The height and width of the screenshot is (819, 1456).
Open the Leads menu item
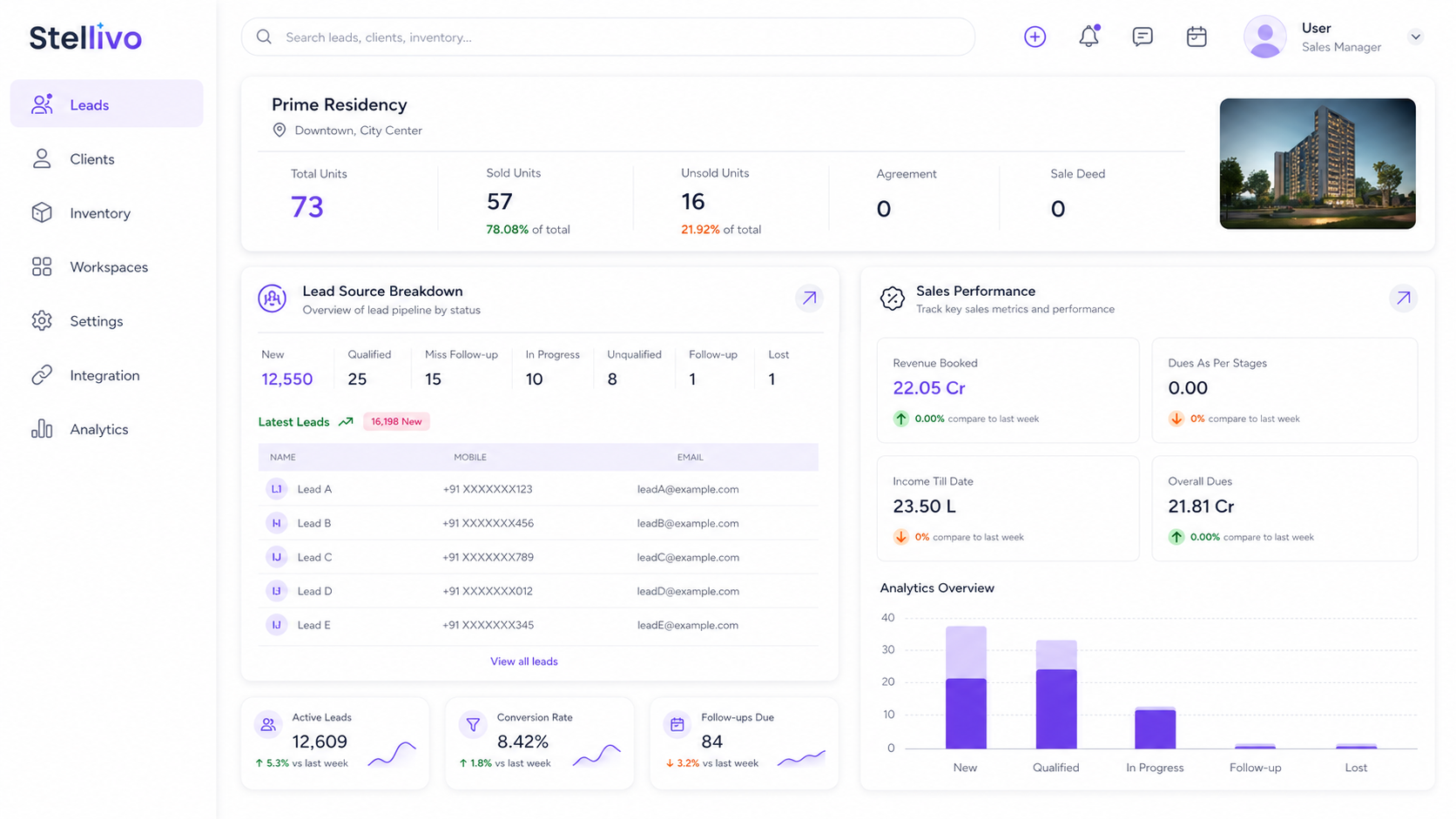tap(106, 104)
